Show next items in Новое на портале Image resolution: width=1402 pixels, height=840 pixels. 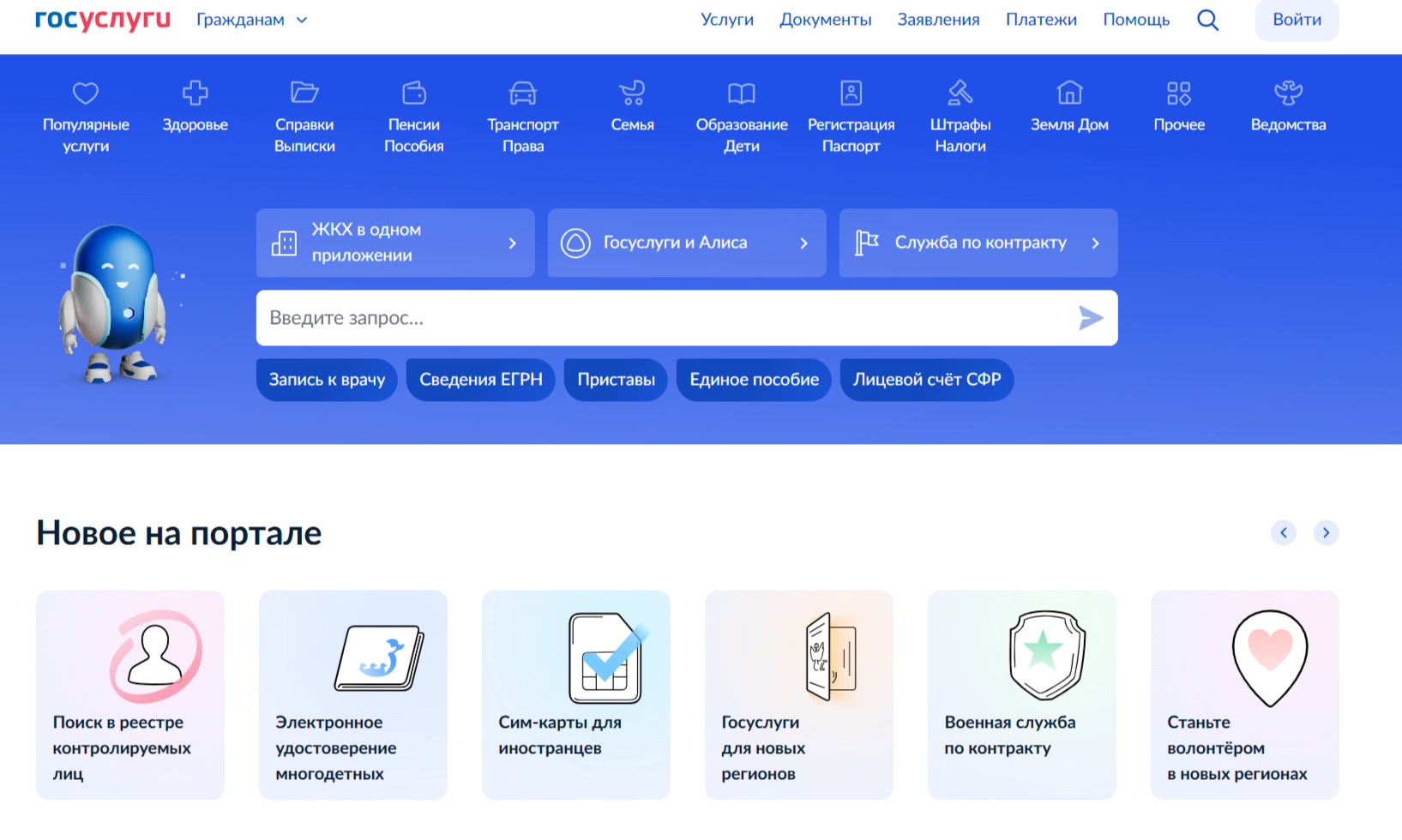point(1326,532)
